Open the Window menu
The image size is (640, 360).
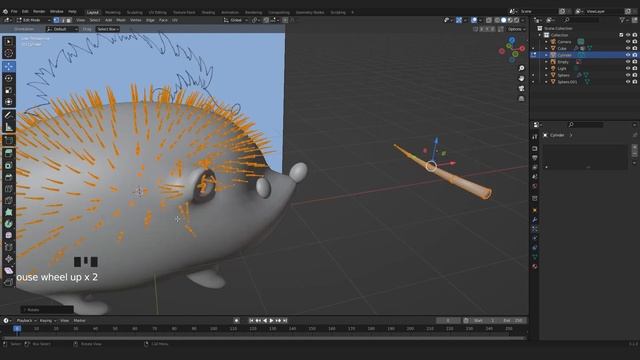56,11
